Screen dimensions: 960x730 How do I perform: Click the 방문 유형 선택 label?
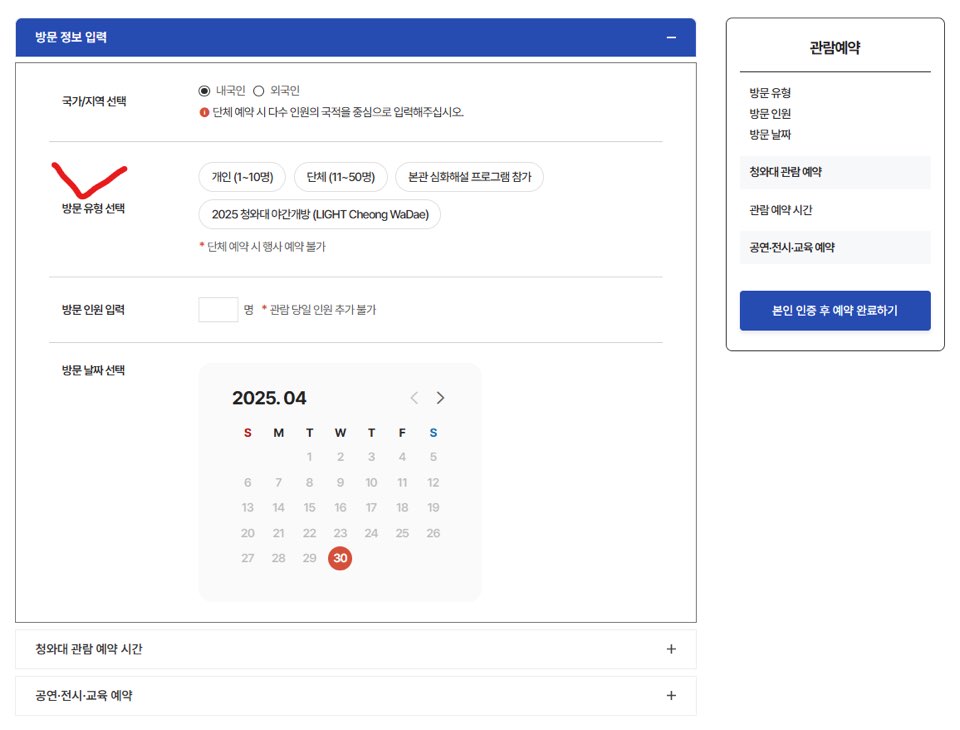click(x=93, y=208)
